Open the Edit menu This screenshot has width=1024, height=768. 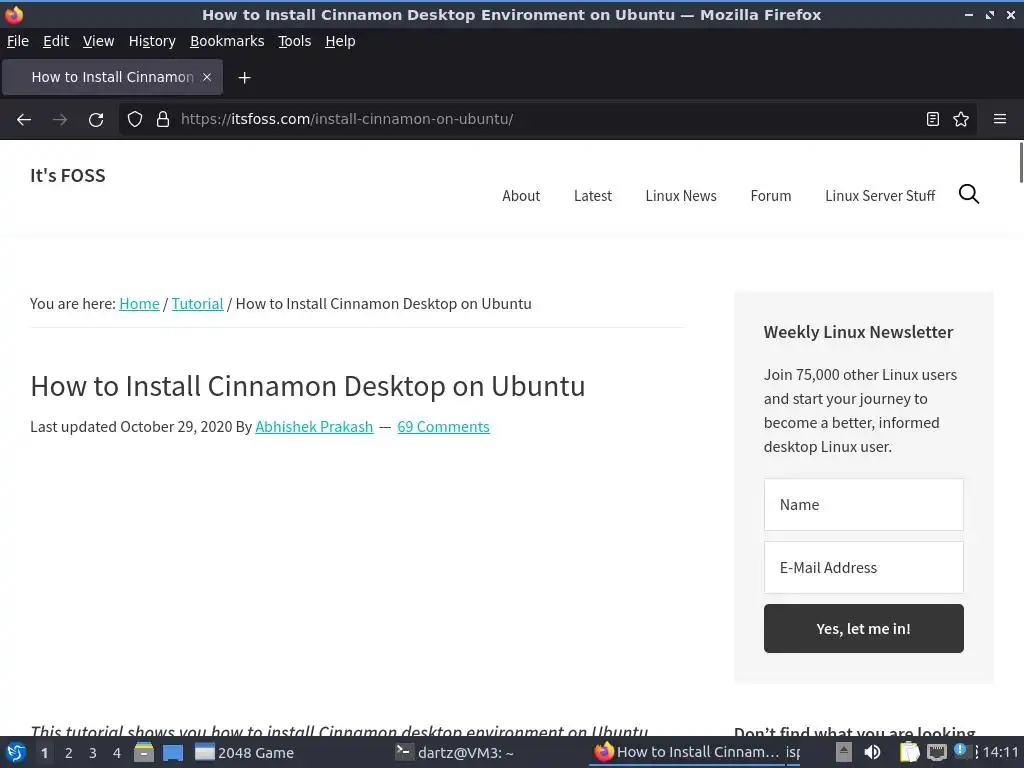coord(56,41)
